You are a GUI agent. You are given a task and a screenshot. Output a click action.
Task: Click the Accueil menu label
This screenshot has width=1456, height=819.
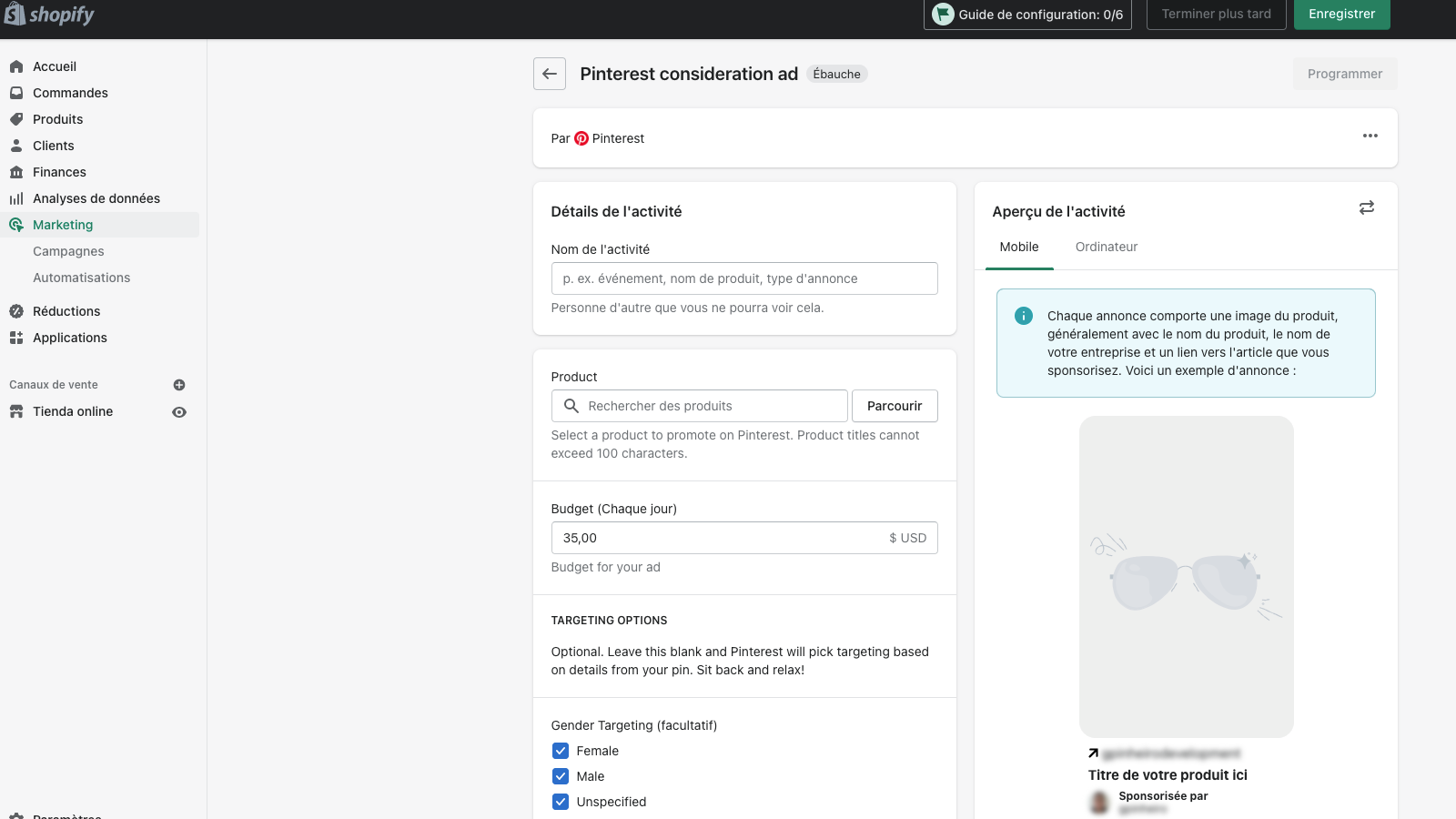(55, 66)
